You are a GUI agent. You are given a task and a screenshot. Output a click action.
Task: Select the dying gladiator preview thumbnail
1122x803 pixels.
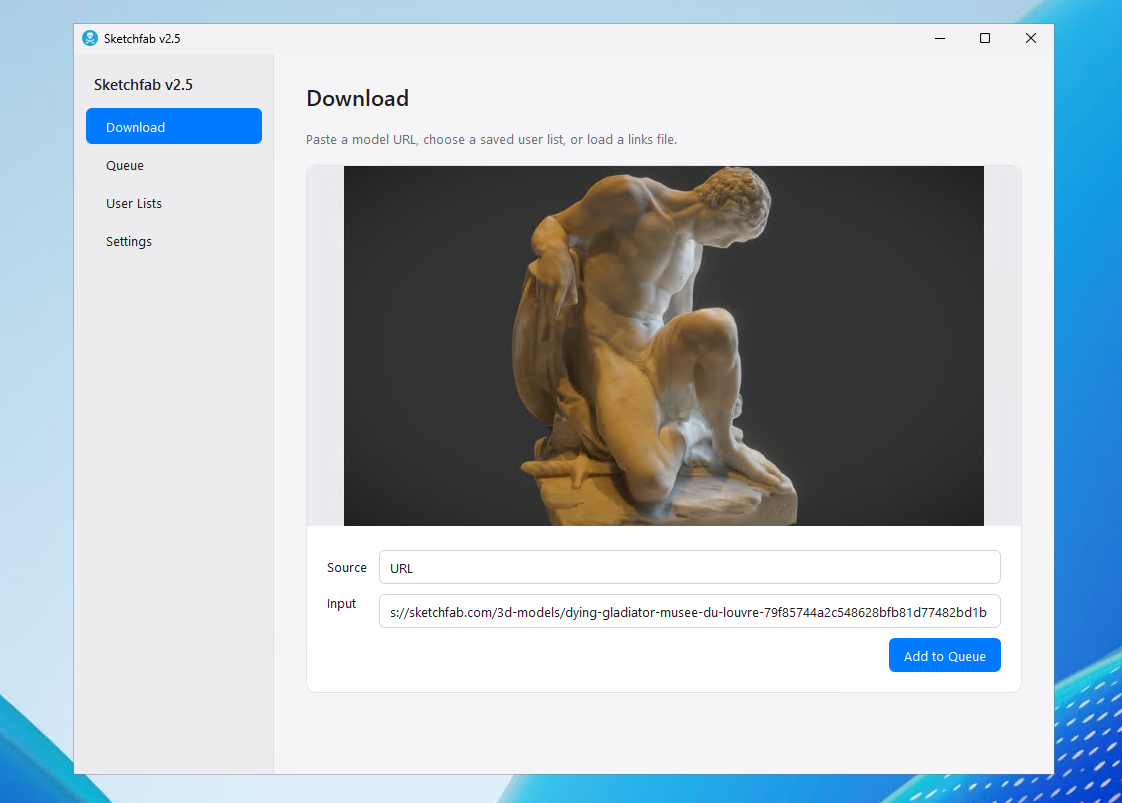pyautogui.click(x=663, y=346)
